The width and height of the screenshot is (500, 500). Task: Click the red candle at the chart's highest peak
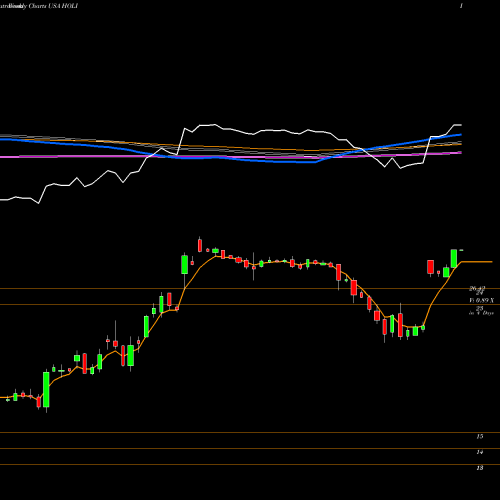coord(200,245)
